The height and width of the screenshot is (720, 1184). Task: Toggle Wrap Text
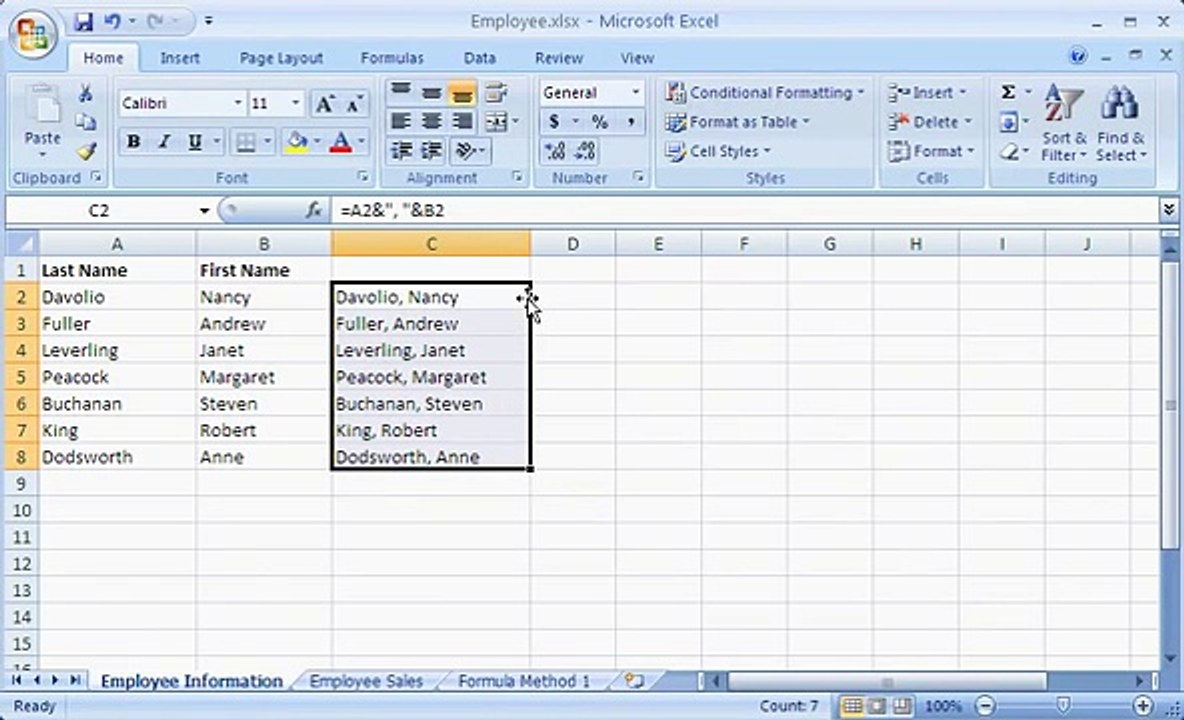pos(496,92)
